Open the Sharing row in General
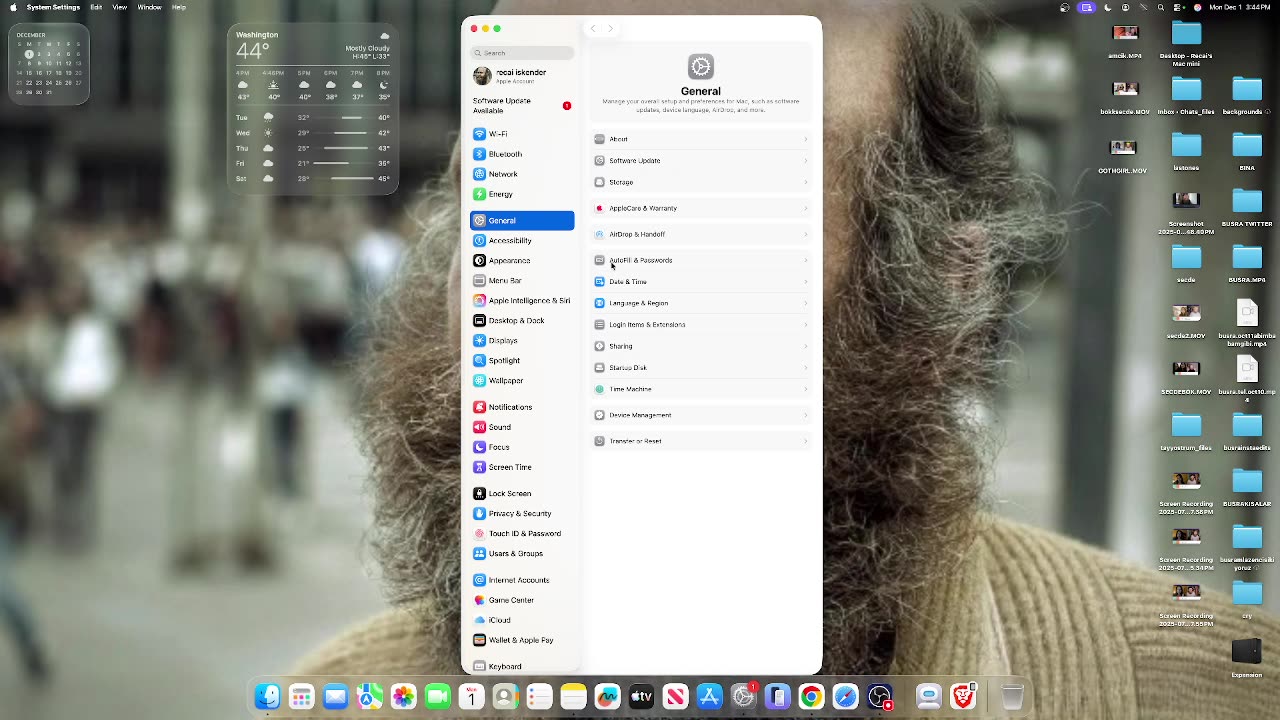This screenshot has width=1280, height=720. (x=700, y=346)
